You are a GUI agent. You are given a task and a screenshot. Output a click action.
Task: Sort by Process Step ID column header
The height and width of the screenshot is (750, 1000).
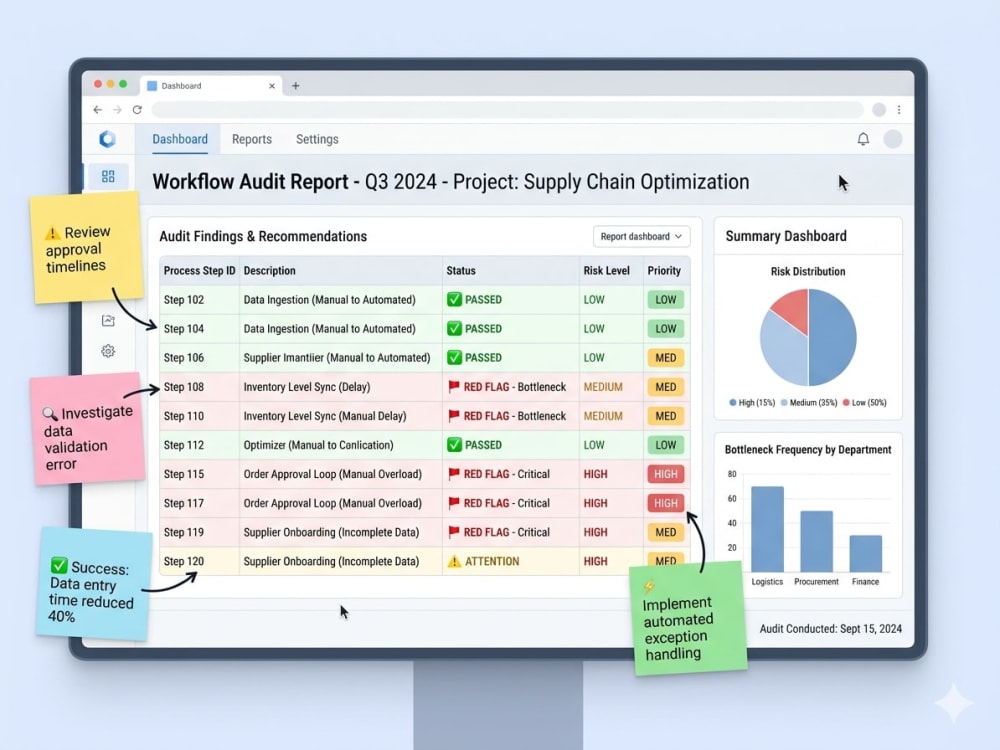199,270
